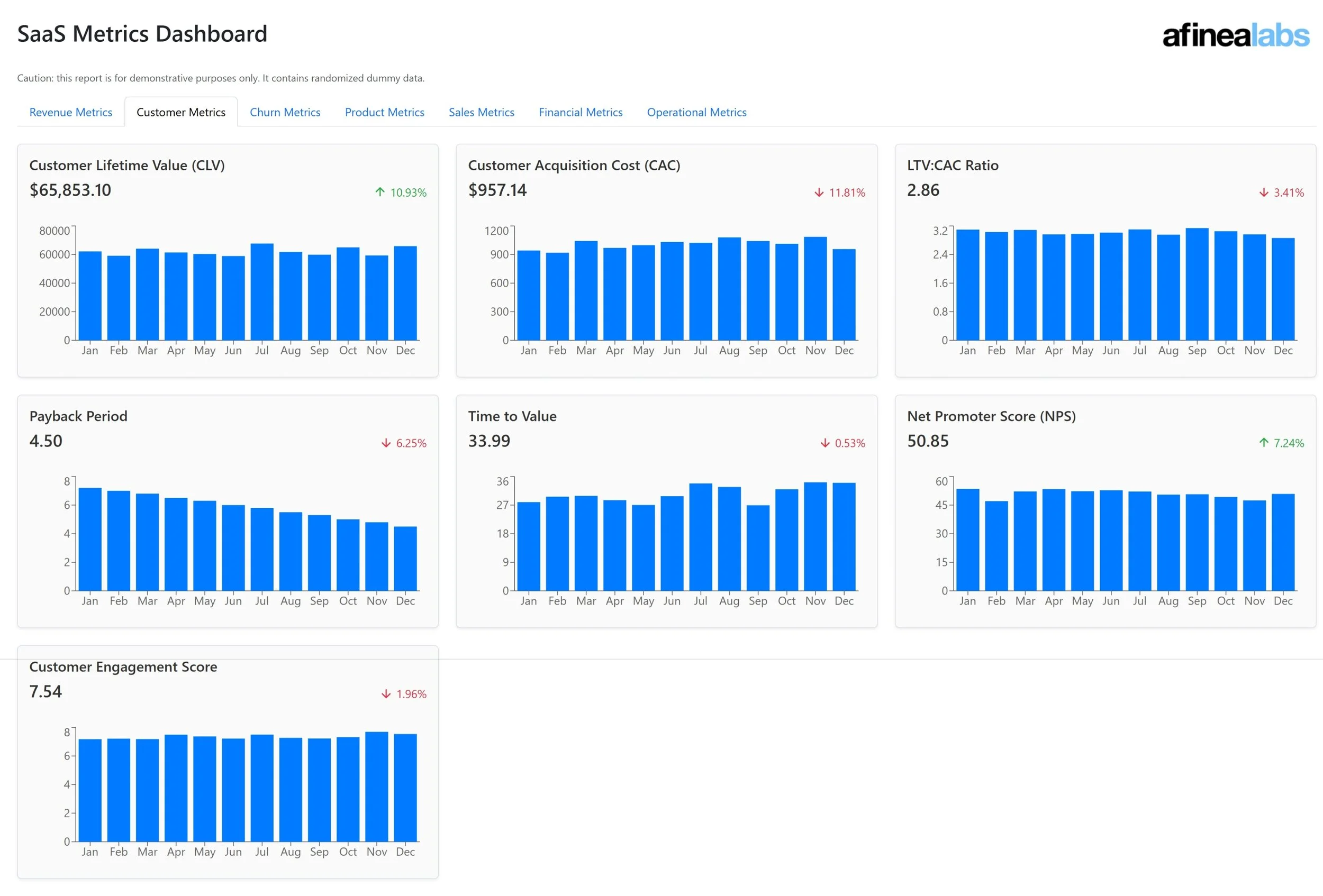Click the down arrow next to 6.25%
Viewport: 1323px width, 896px height.
point(385,443)
